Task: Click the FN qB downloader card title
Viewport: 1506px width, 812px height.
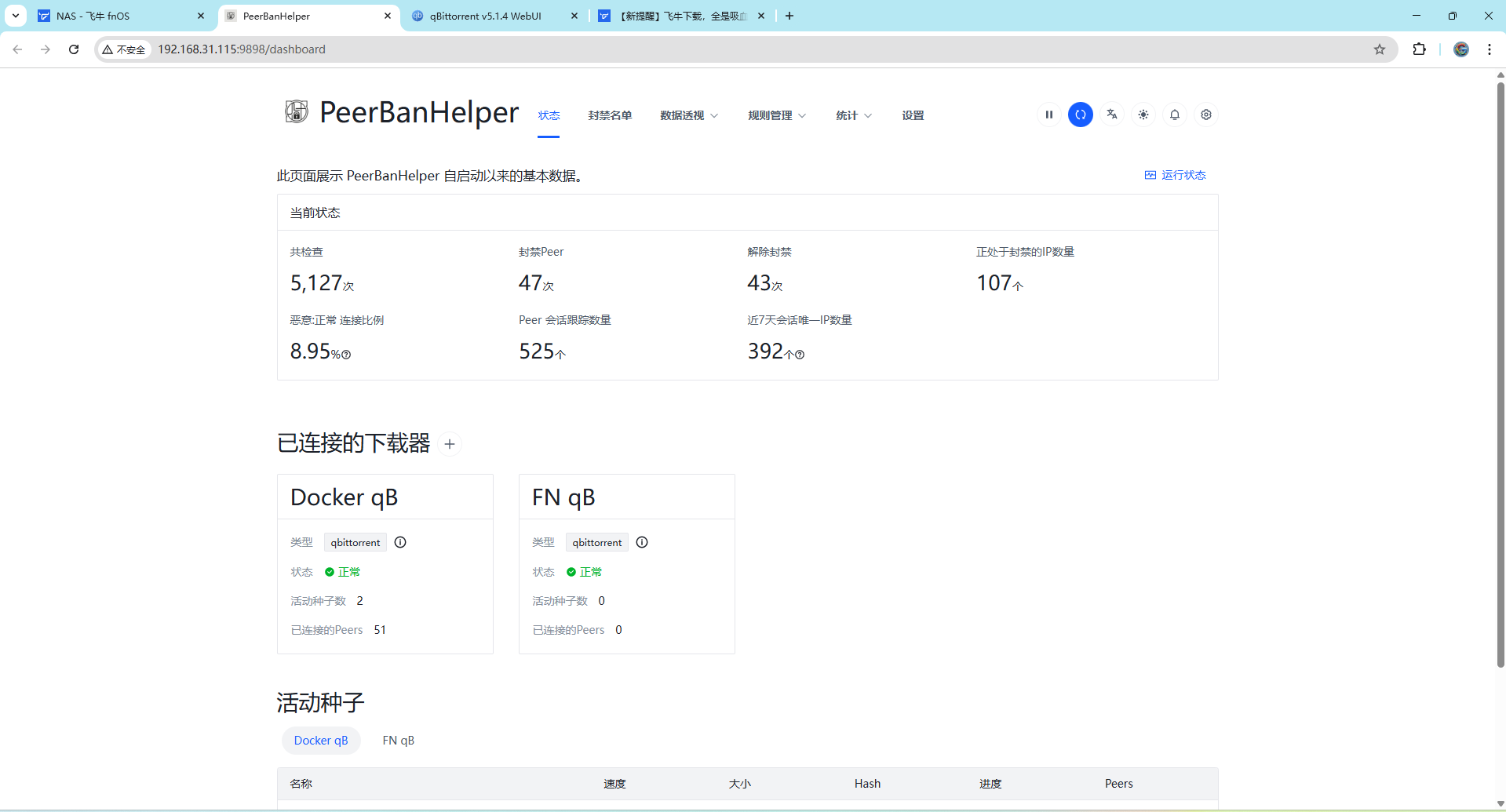Action: pos(563,497)
